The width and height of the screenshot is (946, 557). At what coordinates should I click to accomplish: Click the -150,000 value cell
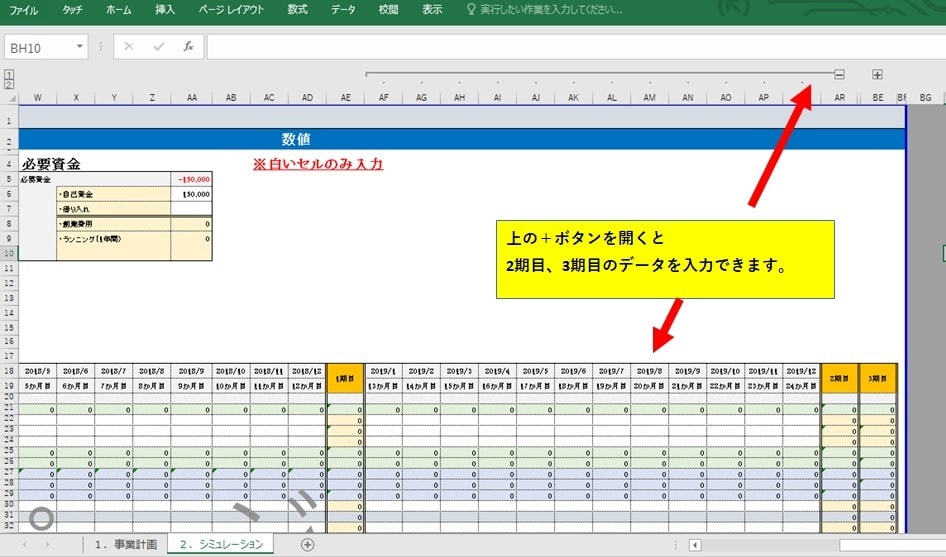click(x=191, y=179)
